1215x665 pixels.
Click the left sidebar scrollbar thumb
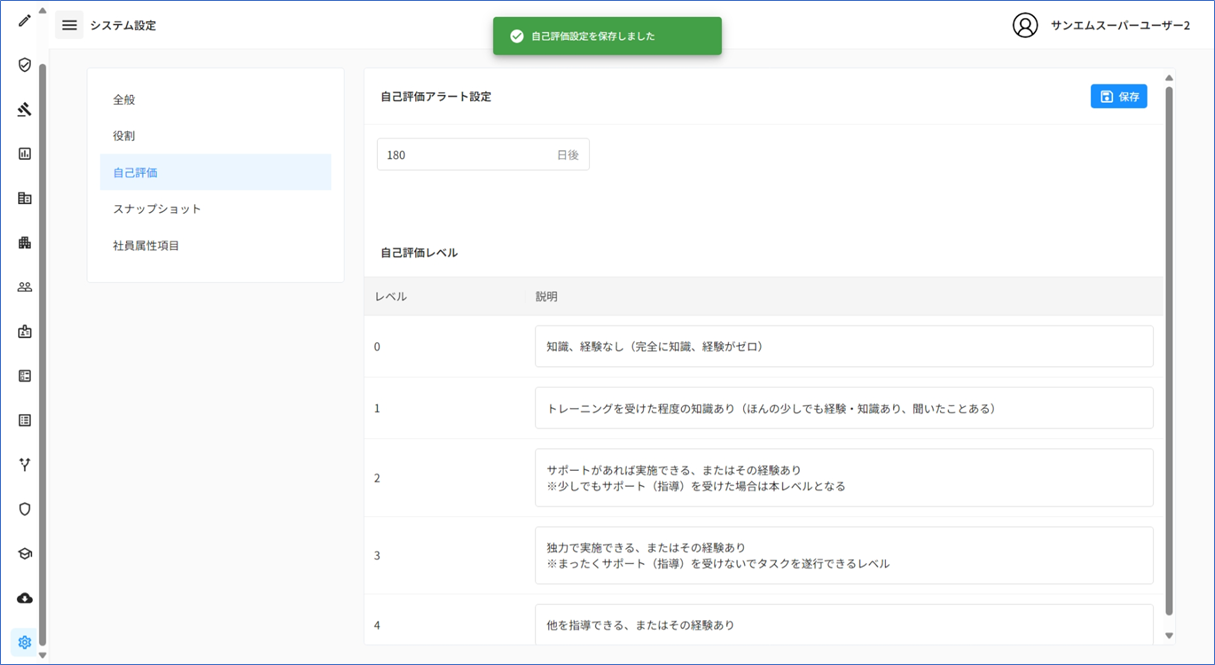point(42,355)
